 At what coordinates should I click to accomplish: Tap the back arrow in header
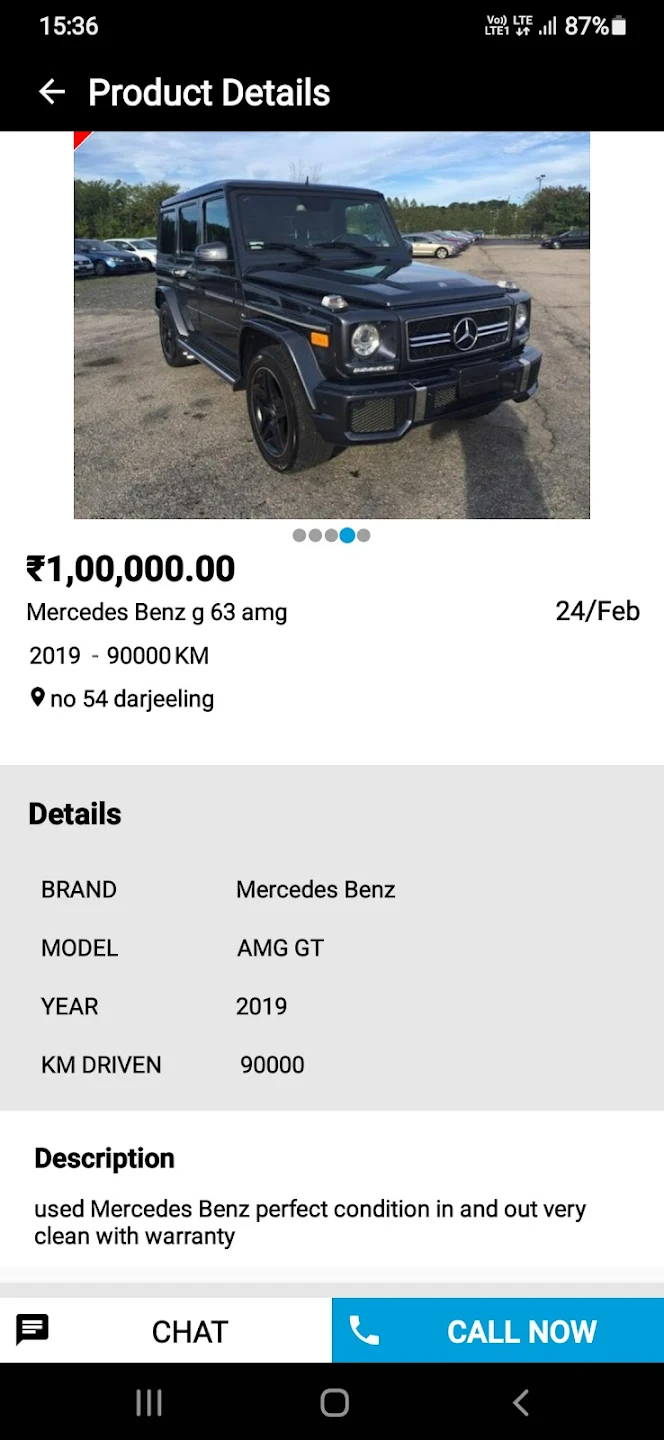(51, 93)
